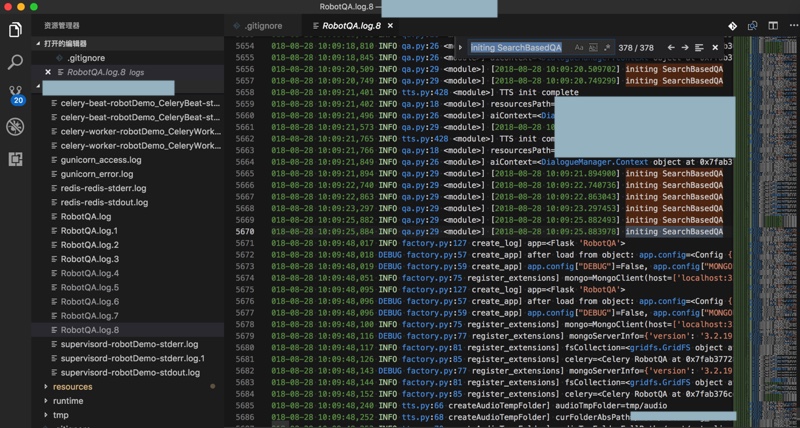Viewport: 800px width, 428px height.
Task: Open RobotQA.log.1 in the file tree
Action: 89,231
